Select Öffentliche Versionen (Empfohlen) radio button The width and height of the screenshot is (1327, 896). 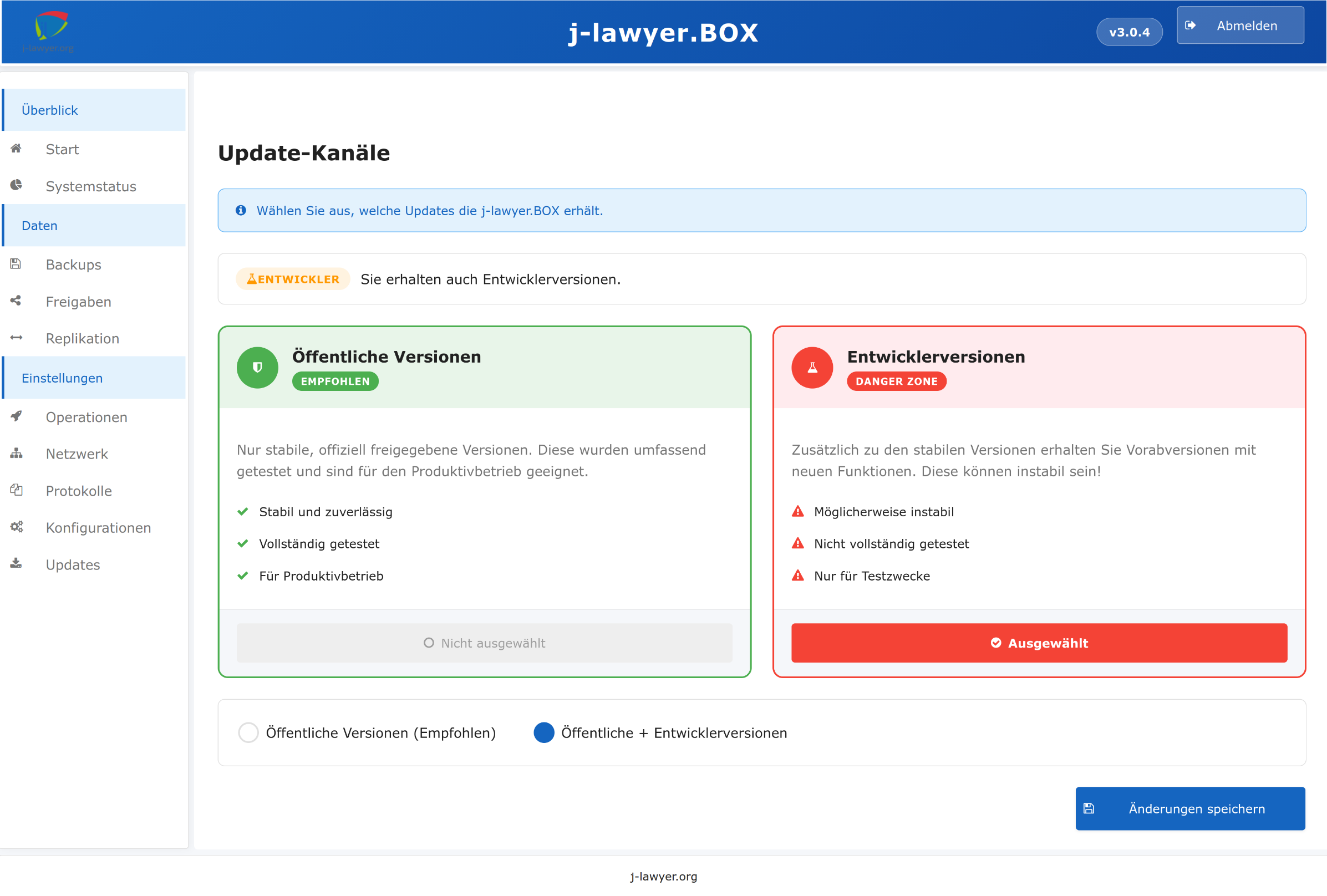coord(248,732)
